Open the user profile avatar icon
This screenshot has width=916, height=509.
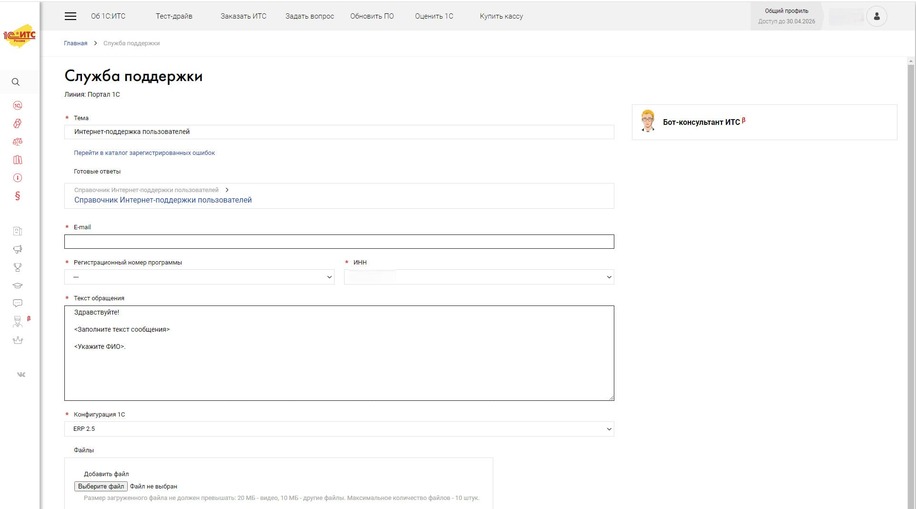[x=876, y=16]
